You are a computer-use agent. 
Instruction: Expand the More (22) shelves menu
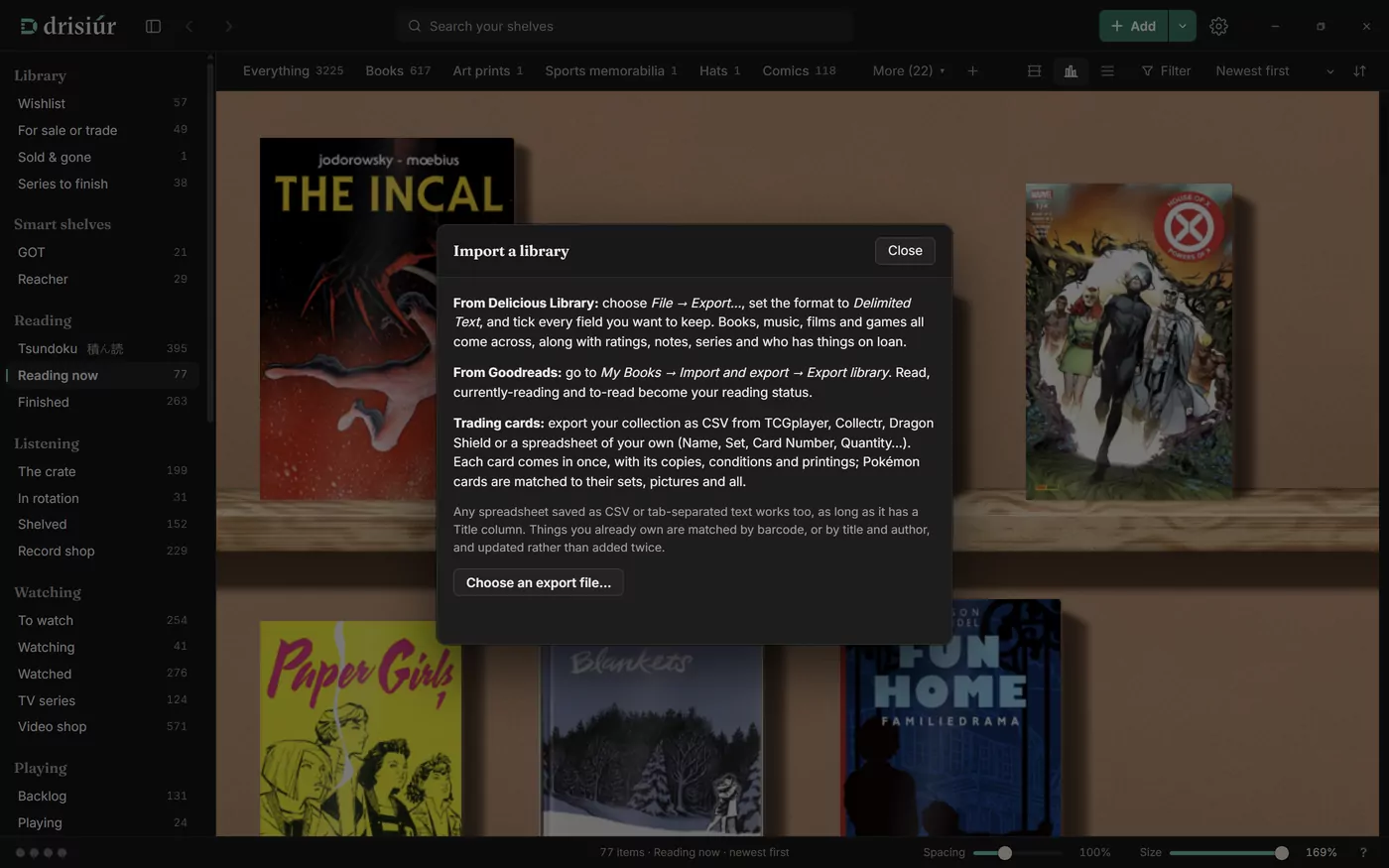[909, 70]
